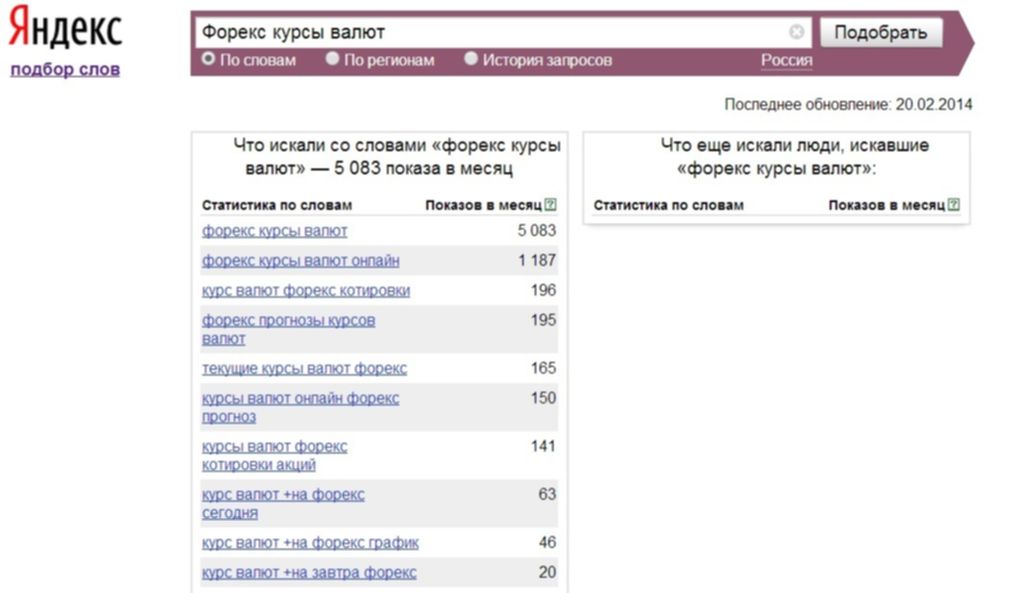Viewport: 1024px width, 593px height.
Task: Click the value 46 in the table
Action: pyautogui.click(x=547, y=543)
